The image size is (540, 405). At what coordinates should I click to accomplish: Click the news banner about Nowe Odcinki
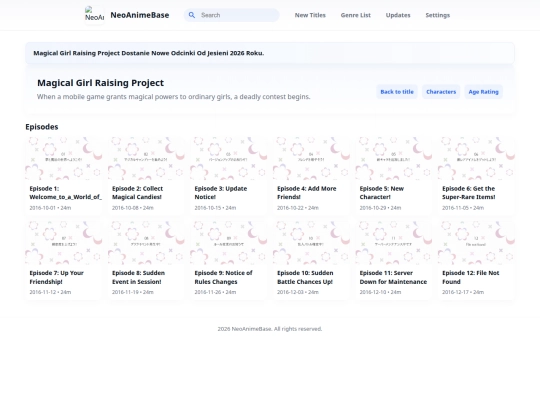coord(270,53)
